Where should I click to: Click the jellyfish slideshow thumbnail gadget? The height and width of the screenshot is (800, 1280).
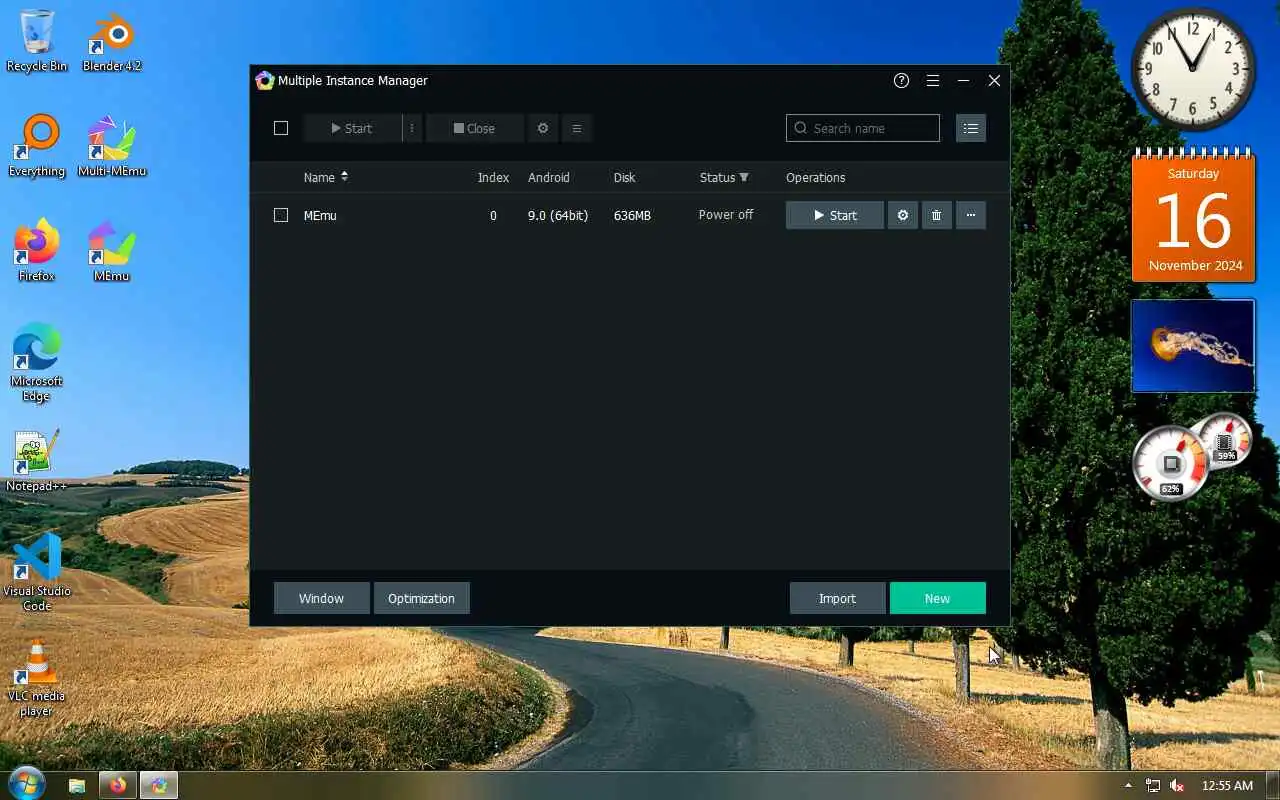[1193, 346]
